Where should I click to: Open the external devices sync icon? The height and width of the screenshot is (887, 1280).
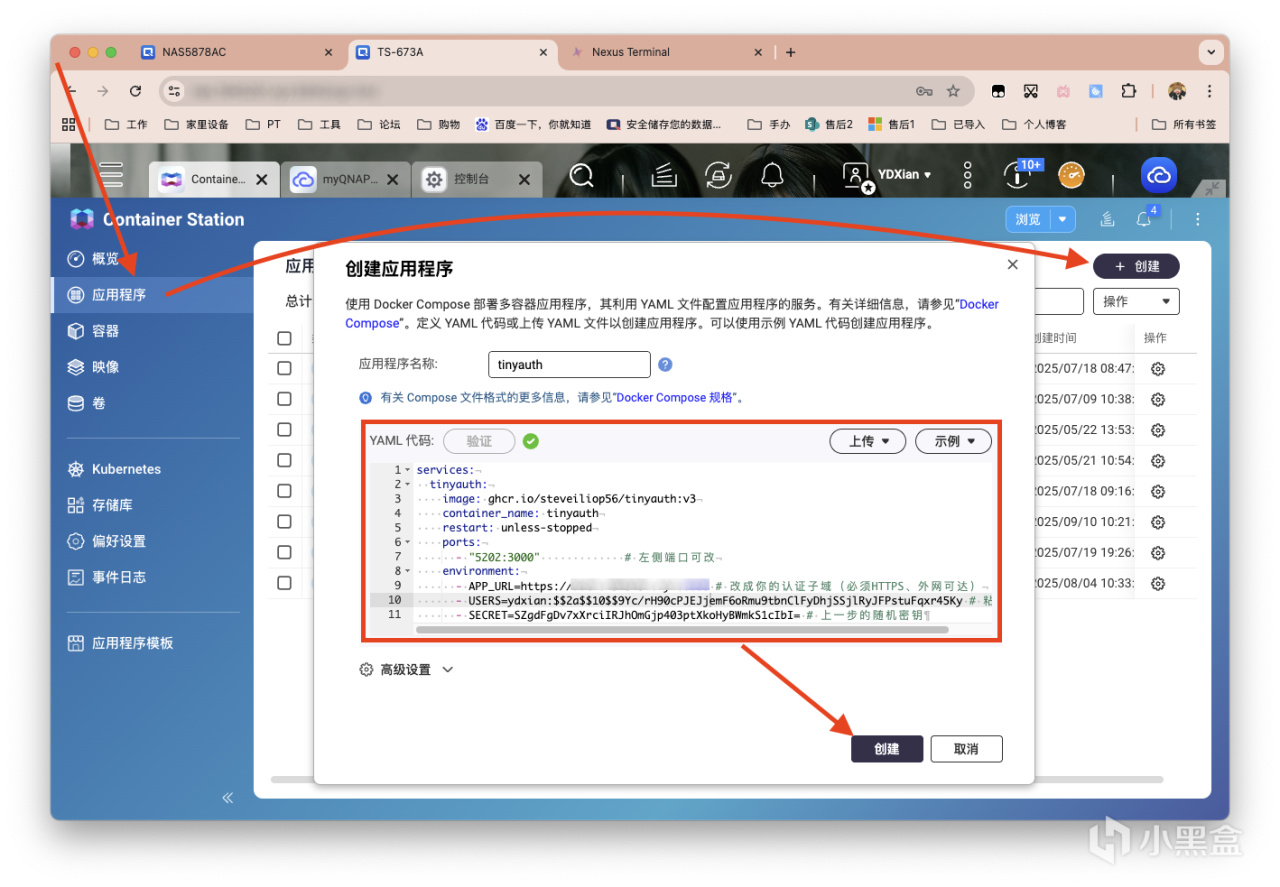click(x=718, y=176)
